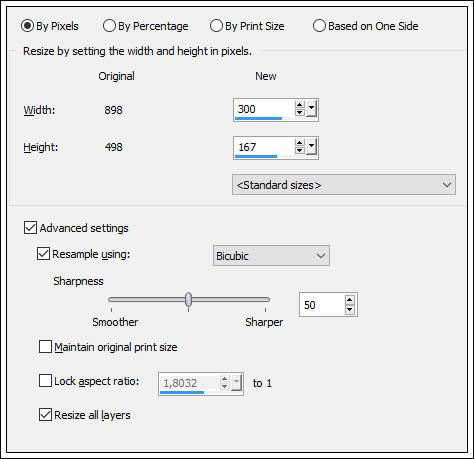This screenshot has width=474, height=459.
Task: Enable Lock aspect ratio checkbox
Action: tap(45, 380)
